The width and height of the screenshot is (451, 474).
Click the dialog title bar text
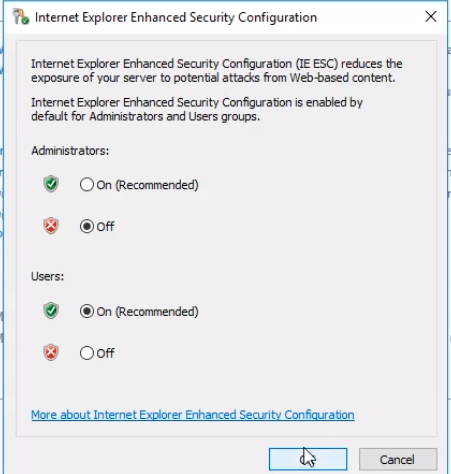pos(176,17)
